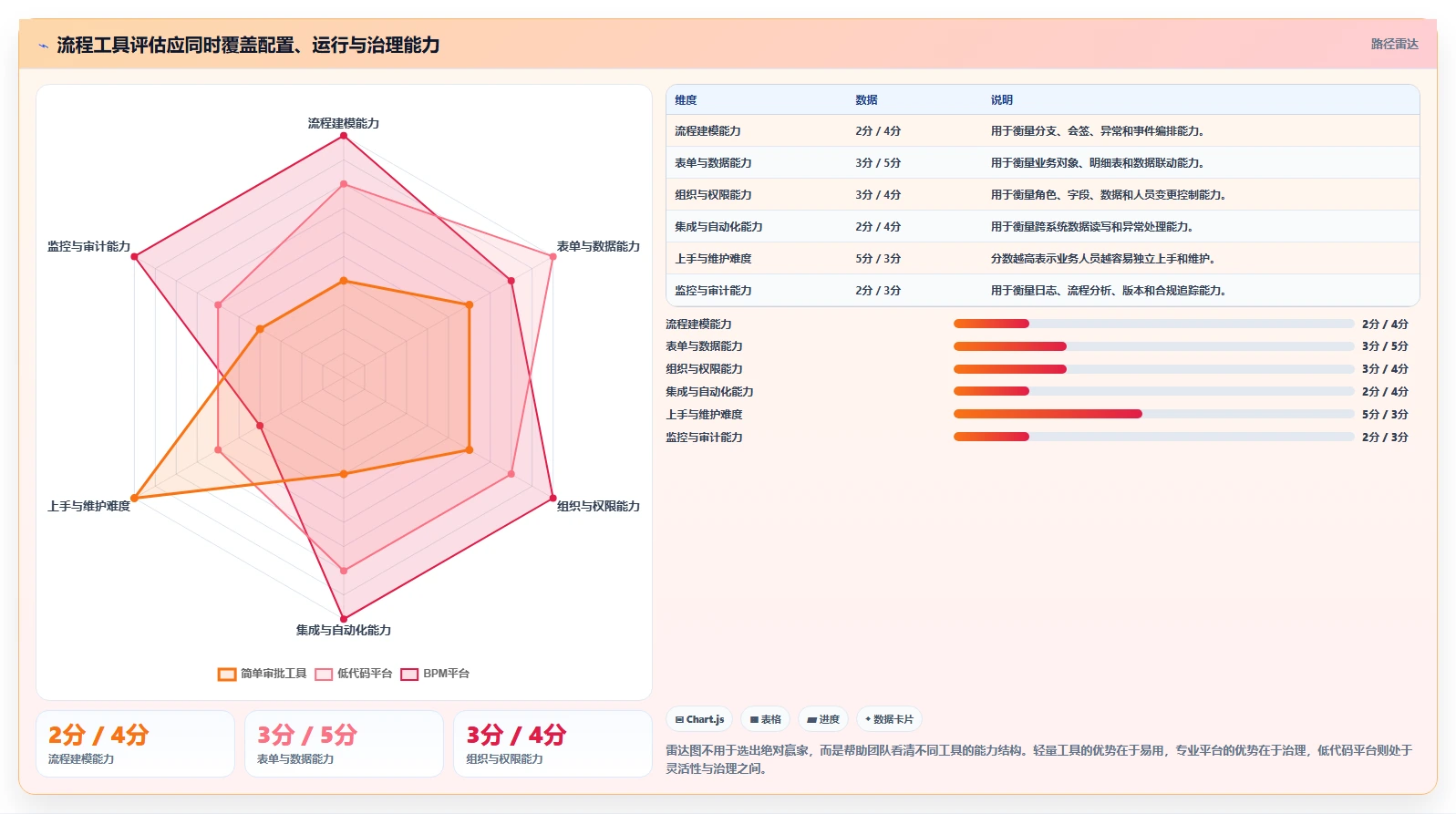Select the 进度 chip

coord(823,719)
